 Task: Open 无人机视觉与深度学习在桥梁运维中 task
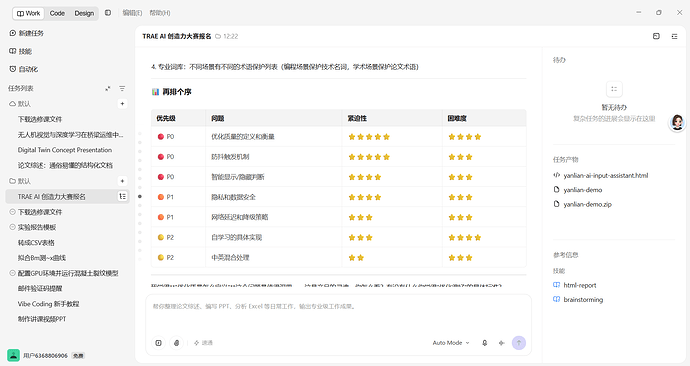[70, 135]
